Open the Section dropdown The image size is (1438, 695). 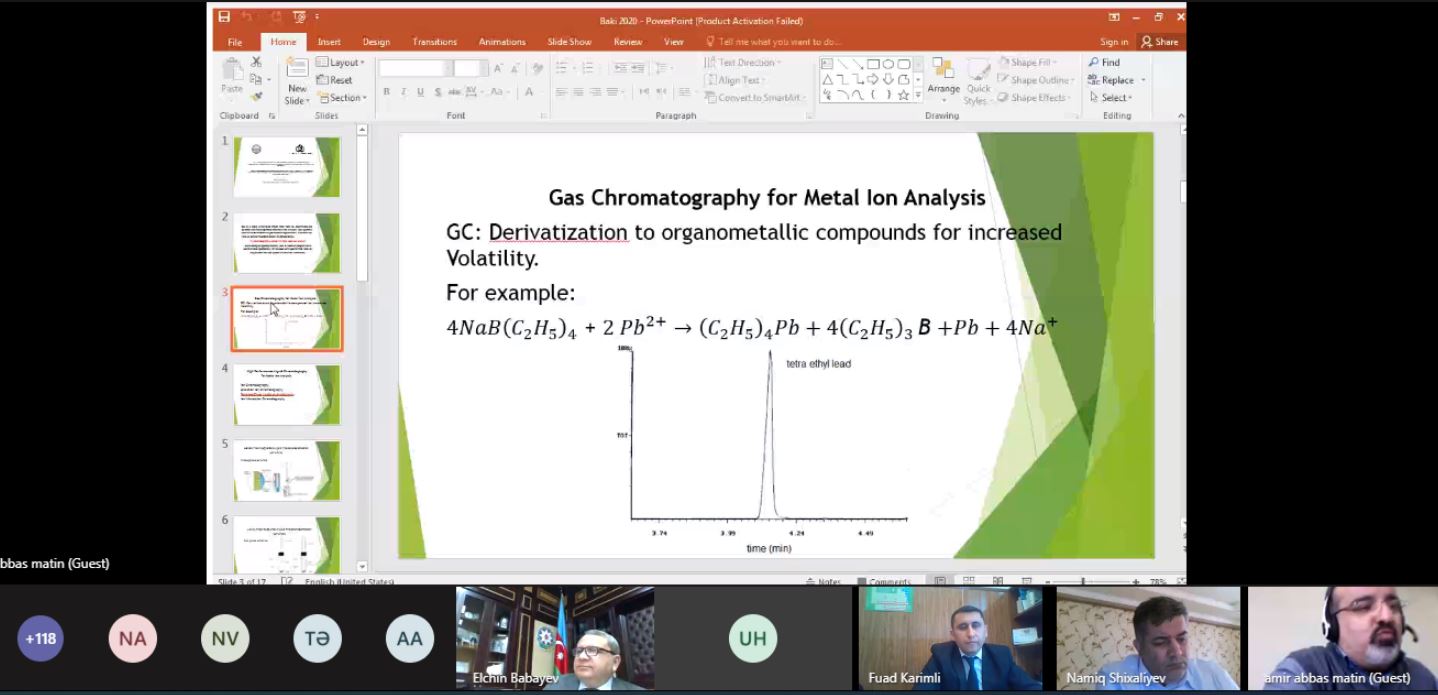342,98
